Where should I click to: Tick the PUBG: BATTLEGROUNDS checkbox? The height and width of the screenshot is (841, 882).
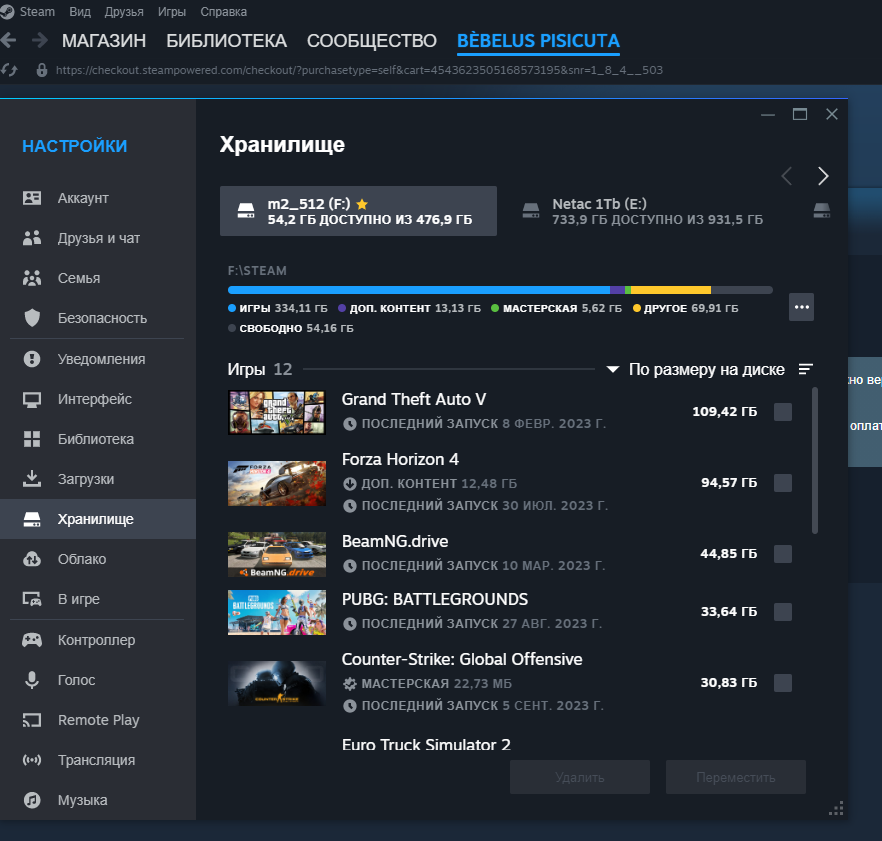tap(782, 611)
